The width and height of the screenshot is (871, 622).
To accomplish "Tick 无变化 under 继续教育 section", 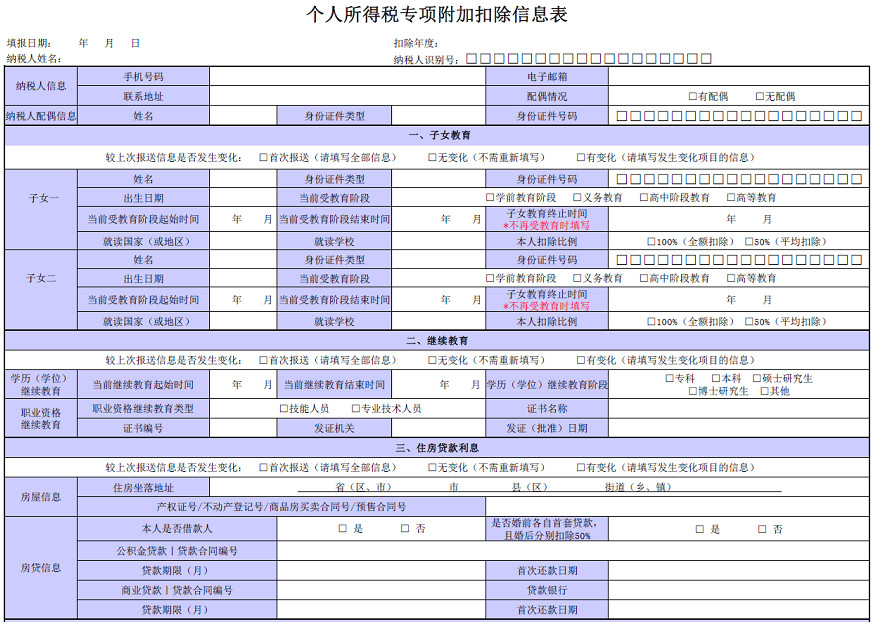I will click(432, 360).
